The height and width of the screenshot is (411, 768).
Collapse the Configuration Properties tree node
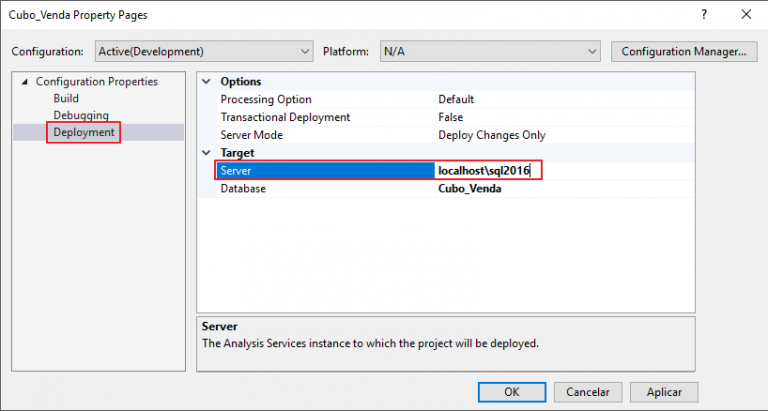(x=25, y=82)
